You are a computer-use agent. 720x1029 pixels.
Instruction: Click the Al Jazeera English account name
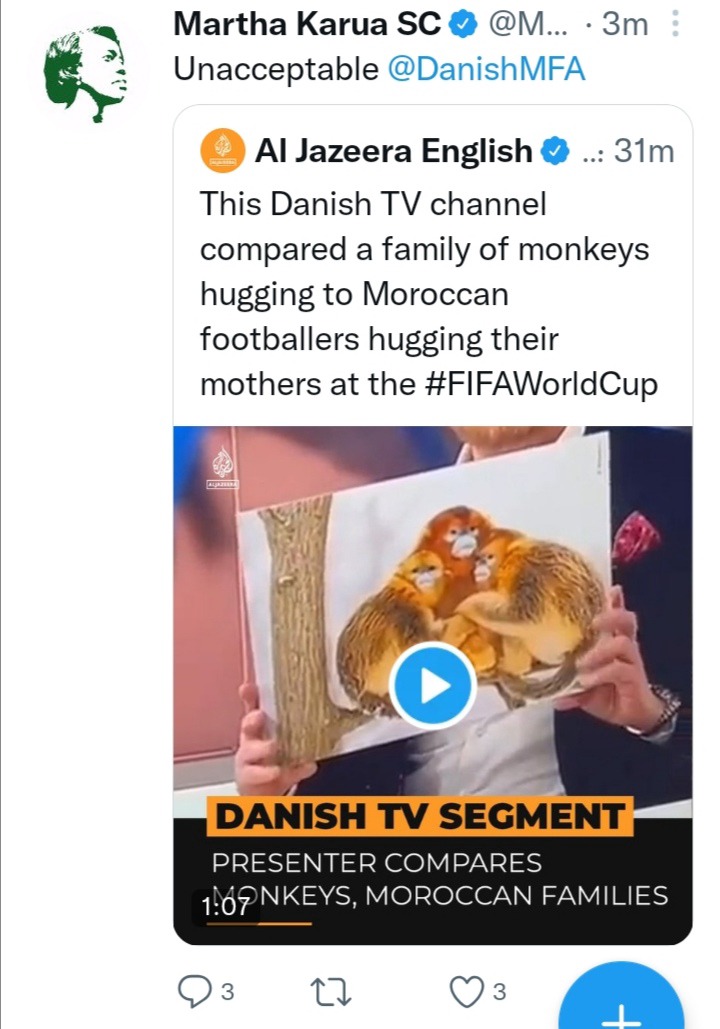(x=394, y=151)
